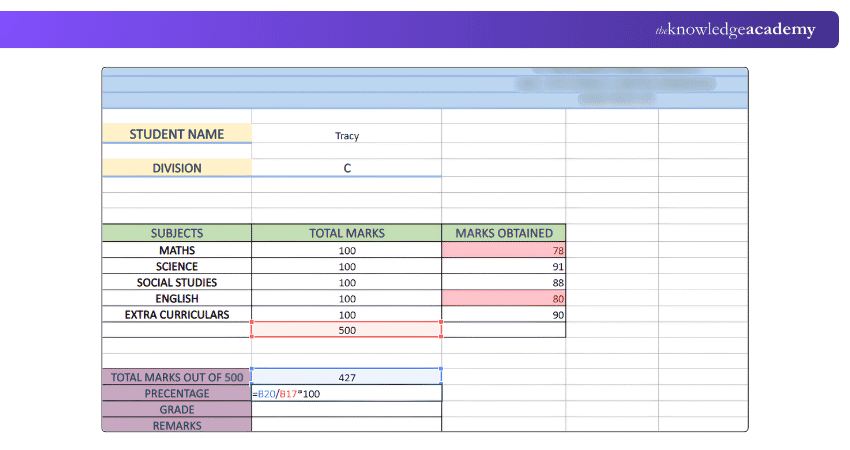Click the SOCIAL STUDIES marks 88
The width and height of the screenshot is (850, 450).
click(504, 282)
